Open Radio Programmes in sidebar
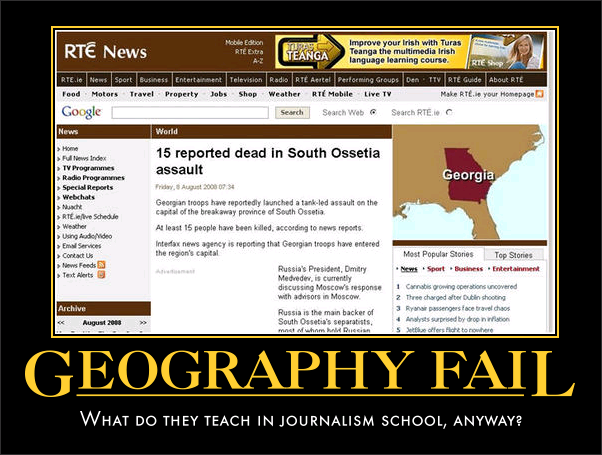The height and width of the screenshot is (455, 602). (93, 178)
